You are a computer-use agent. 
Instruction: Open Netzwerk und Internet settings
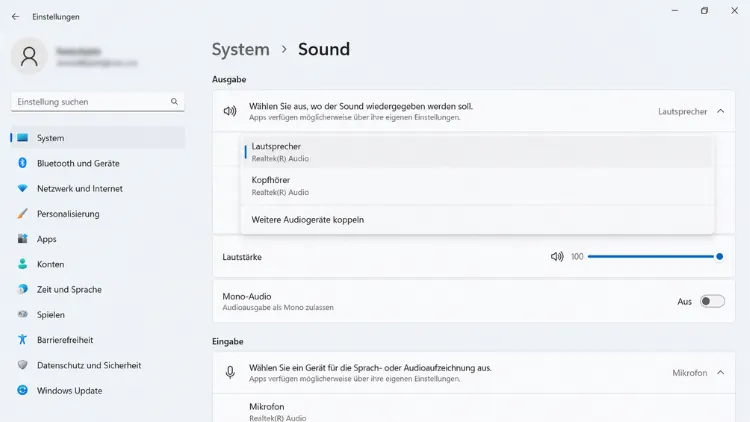[98, 189]
